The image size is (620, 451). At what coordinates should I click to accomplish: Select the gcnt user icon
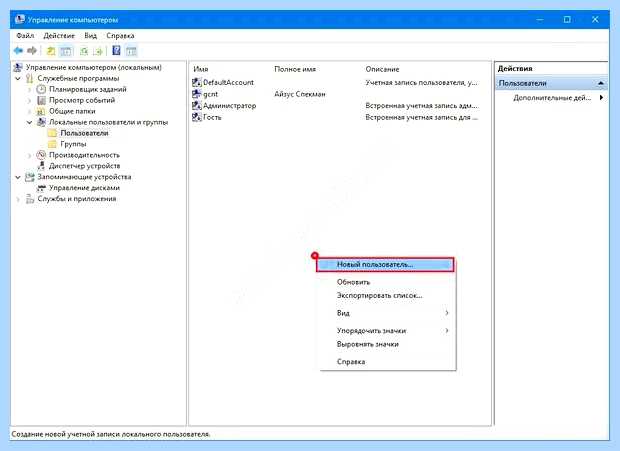pos(197,94)
